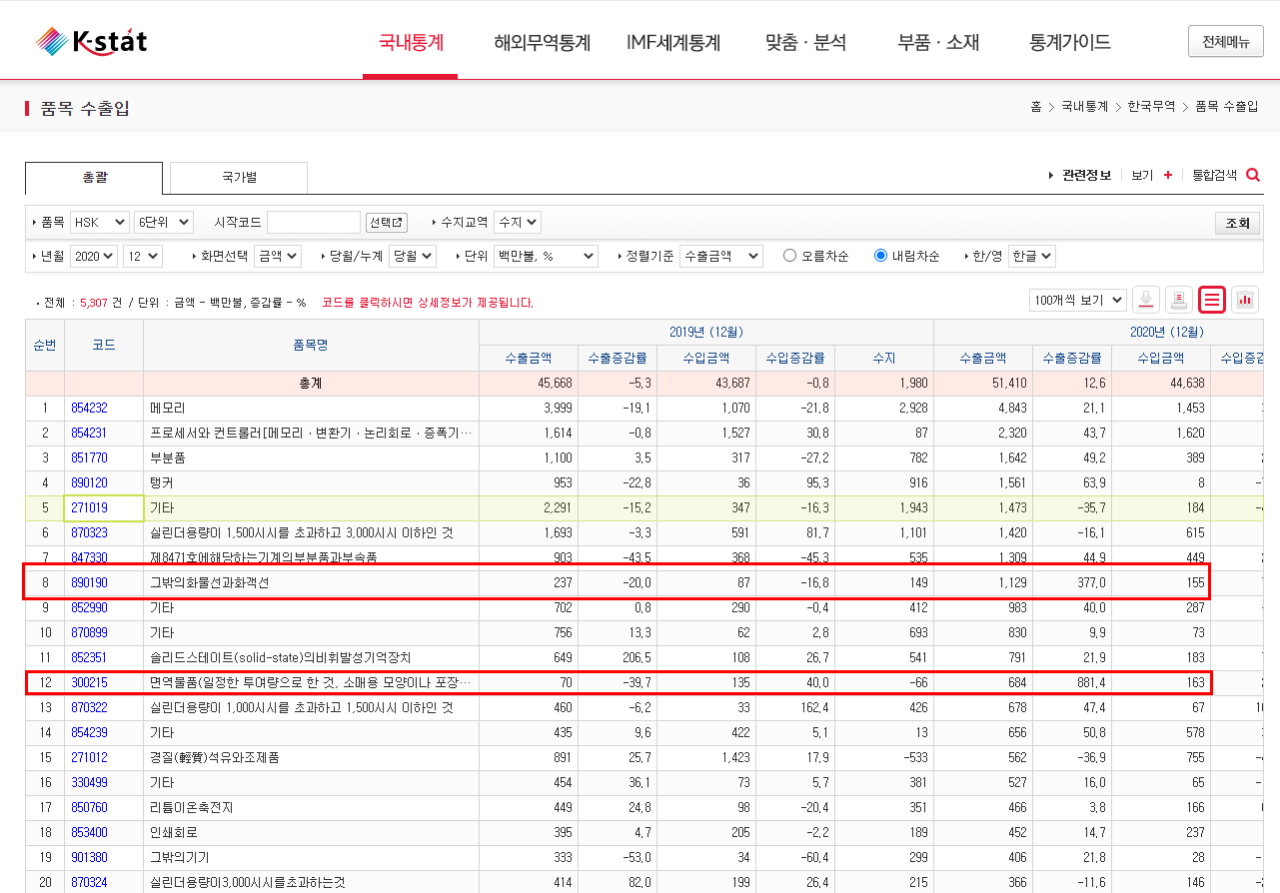The width and height of the screenshot is (1280, 893).
Task: Open code link 870899
Action: click(89, 632)
